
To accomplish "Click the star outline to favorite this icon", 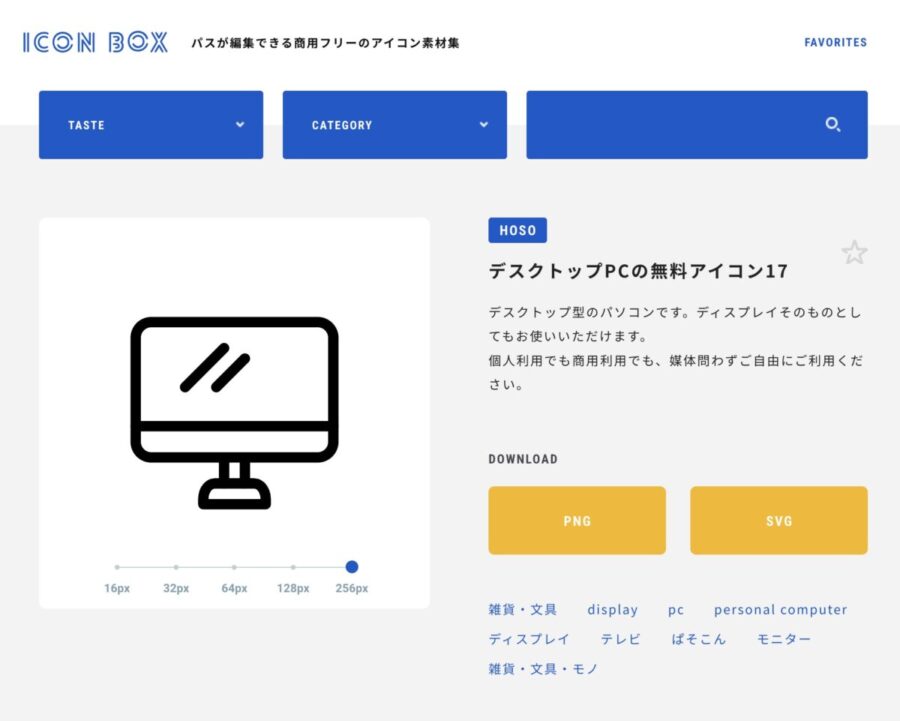I will click(x=854, y=252).
